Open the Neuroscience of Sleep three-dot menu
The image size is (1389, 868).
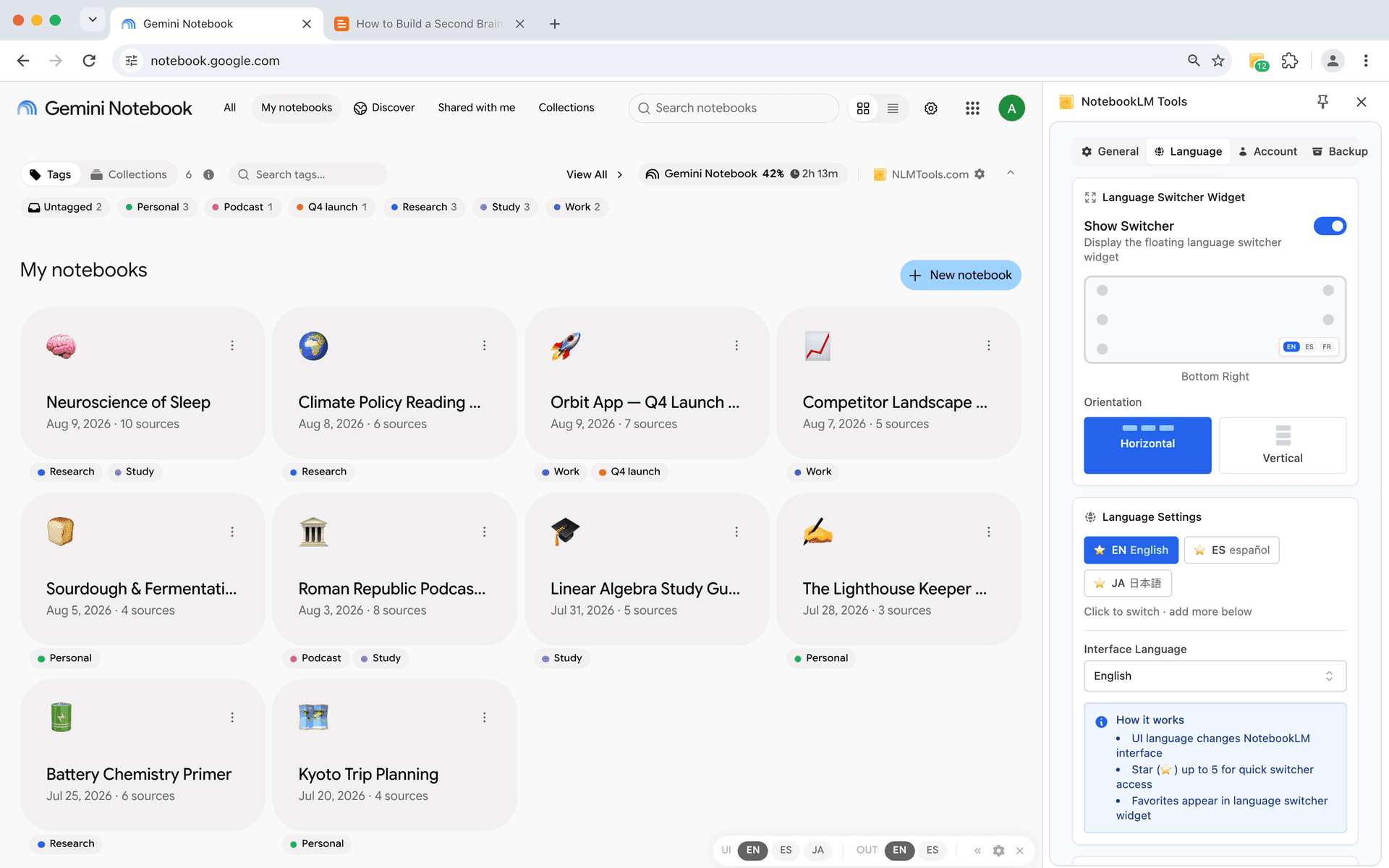[232, 346]
